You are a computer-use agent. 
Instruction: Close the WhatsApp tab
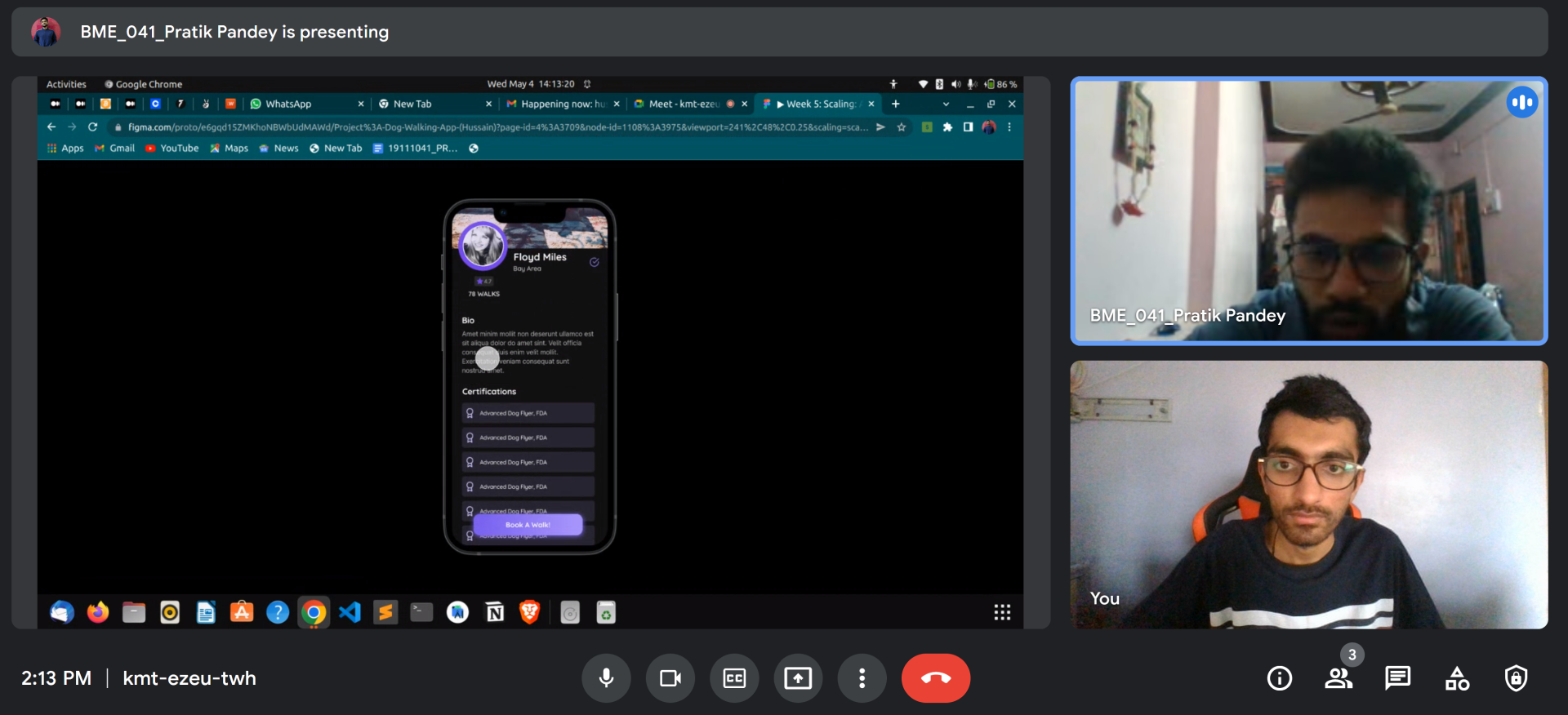click(x=361, y=104)
